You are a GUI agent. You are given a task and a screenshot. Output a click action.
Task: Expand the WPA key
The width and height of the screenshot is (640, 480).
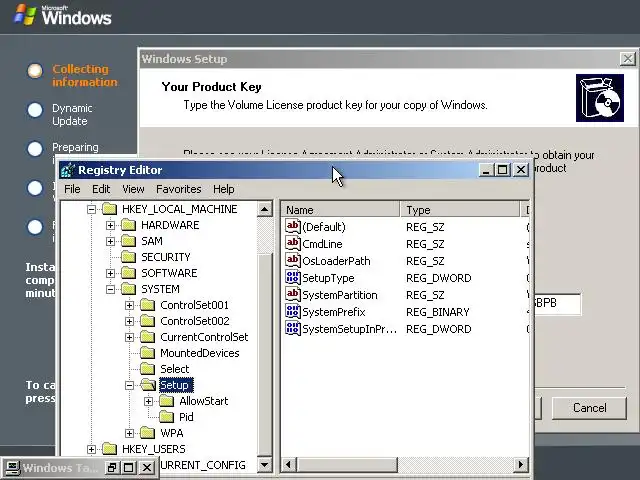tap(129, 433)
